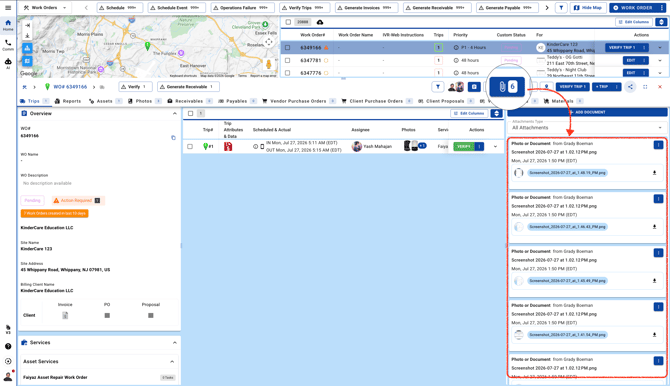The height and width of the screenshot is (386, 670).
Task: Open the Reports tab
Action: coord(68,101)
